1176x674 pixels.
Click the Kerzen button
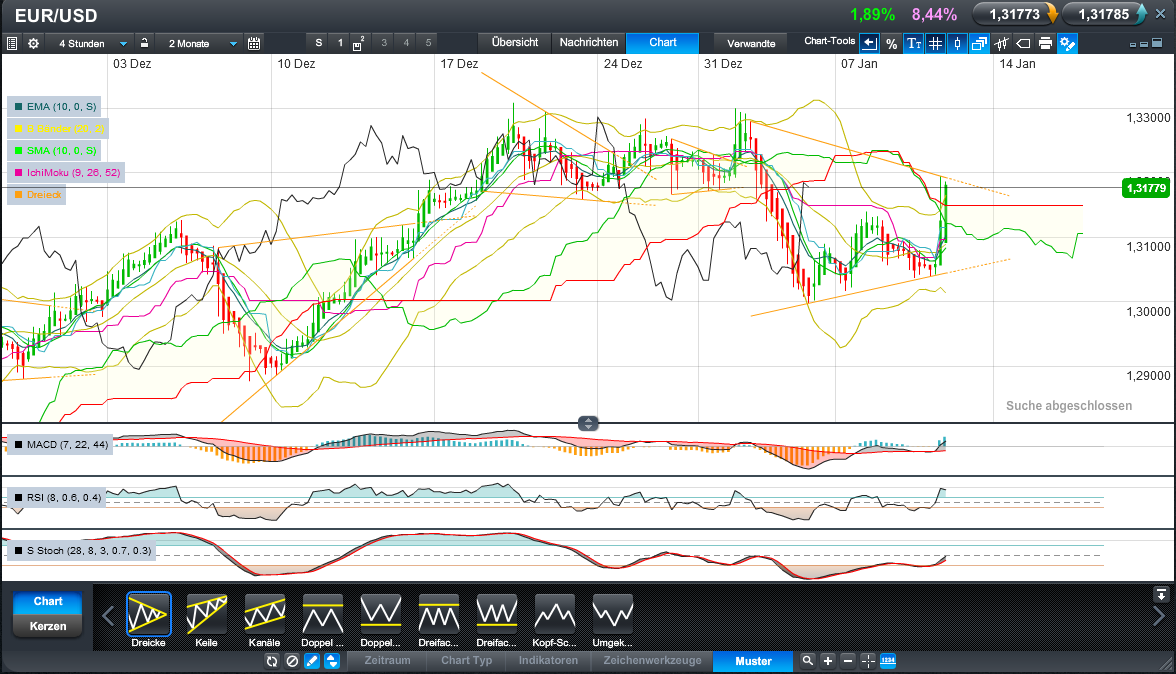48,626
